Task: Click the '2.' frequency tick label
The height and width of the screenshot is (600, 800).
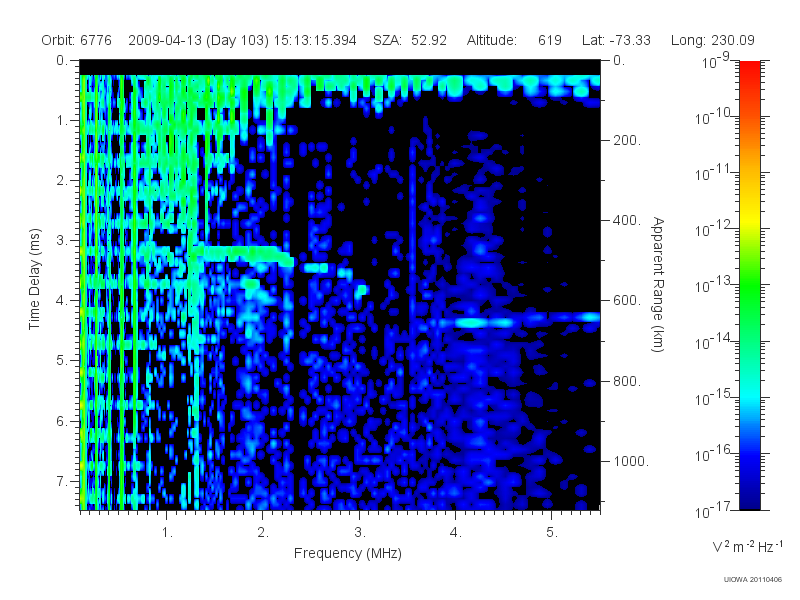Action: (263, 533)
